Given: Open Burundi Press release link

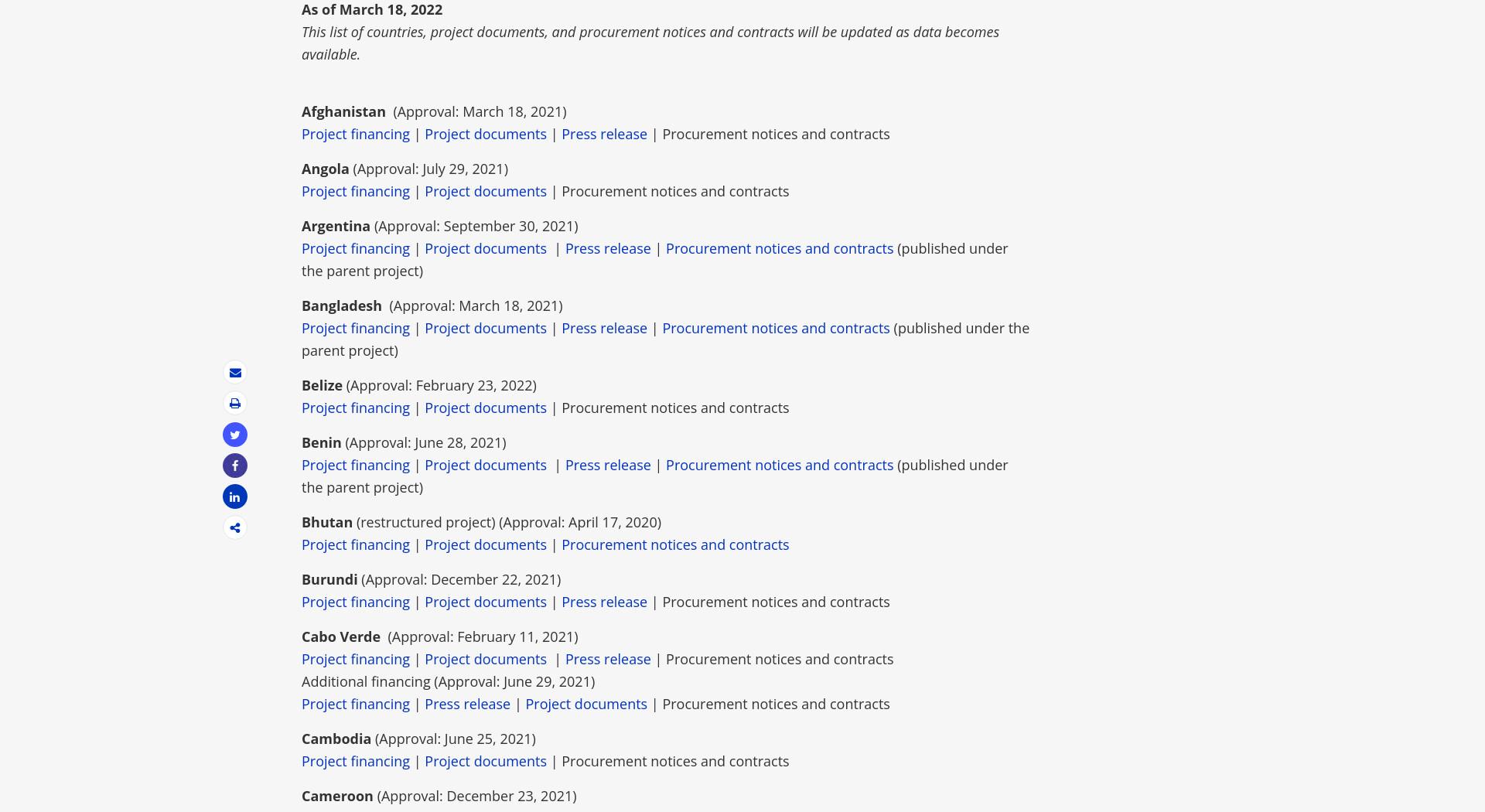Looking at the screenshot, I should click(604, 602).
